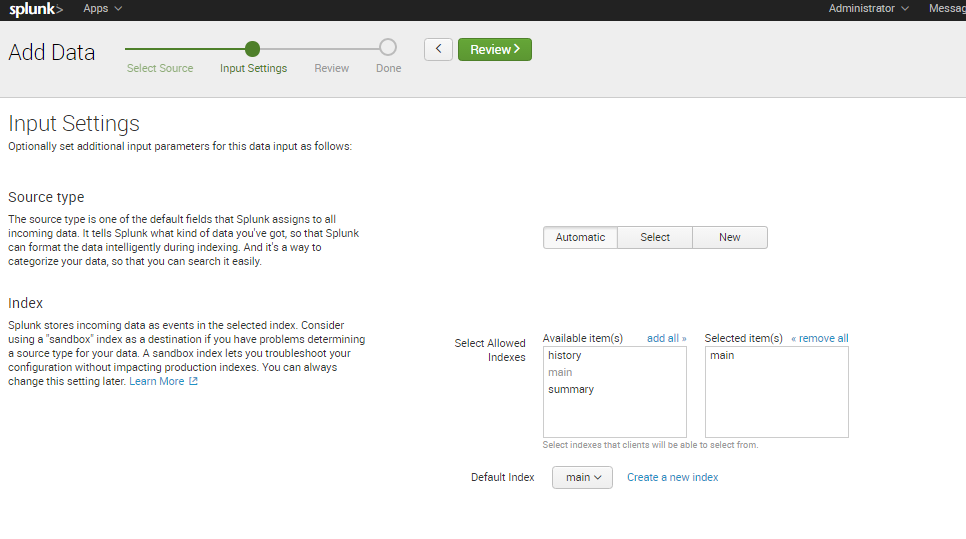966x539 pixels.
Task: Select Automatic source type
Action: point(580,237)
